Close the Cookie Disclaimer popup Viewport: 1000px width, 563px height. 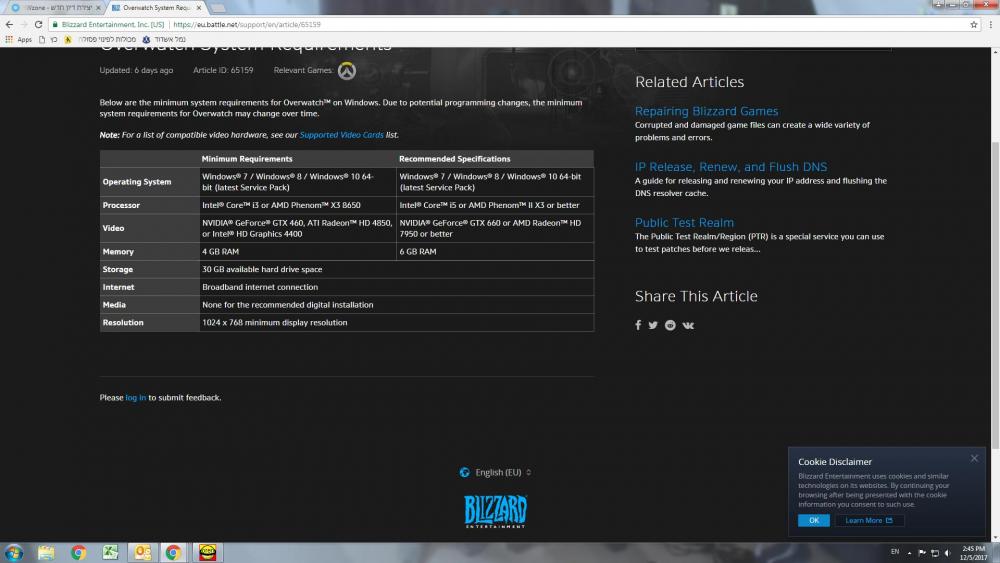pyautogui.click(x=974, y=458)
